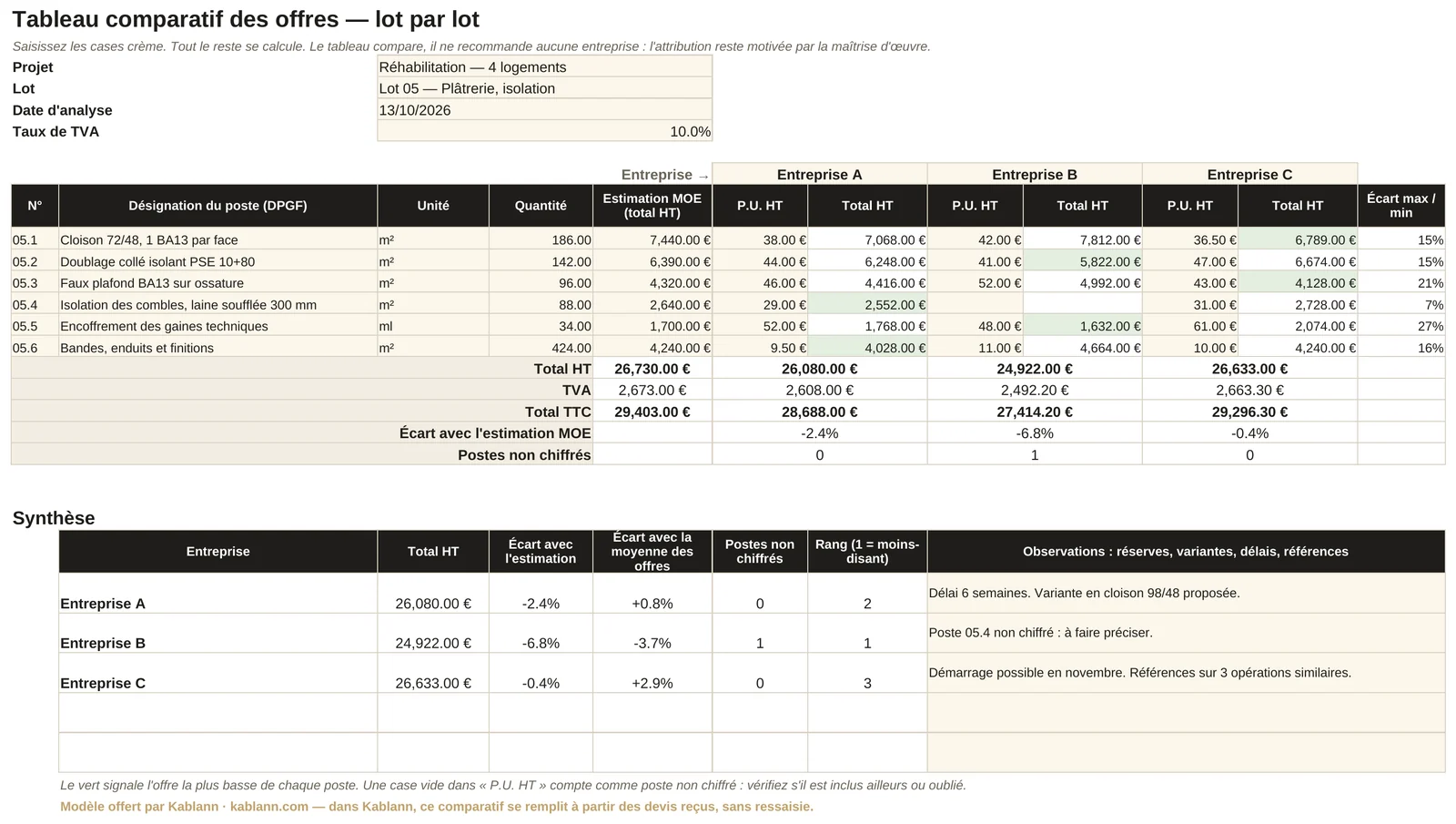Select quantity cell 424.00

click(x=541, y=348)
